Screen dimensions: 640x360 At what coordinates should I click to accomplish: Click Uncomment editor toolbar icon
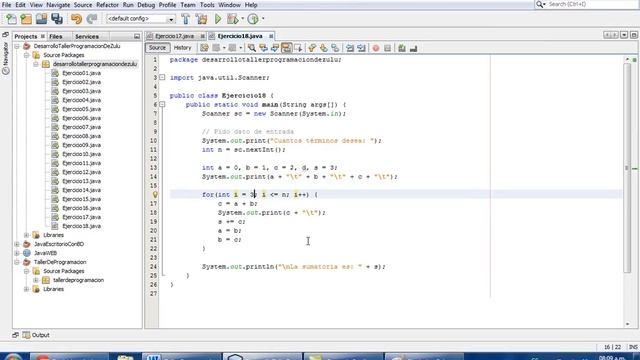[413, 48]
